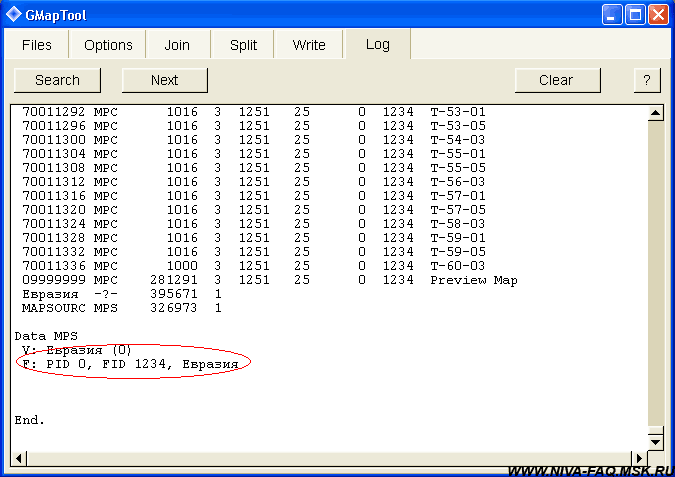Open help with the ? button
The width and height of the screenshot is (675, 477).
(x=647, y=80)
